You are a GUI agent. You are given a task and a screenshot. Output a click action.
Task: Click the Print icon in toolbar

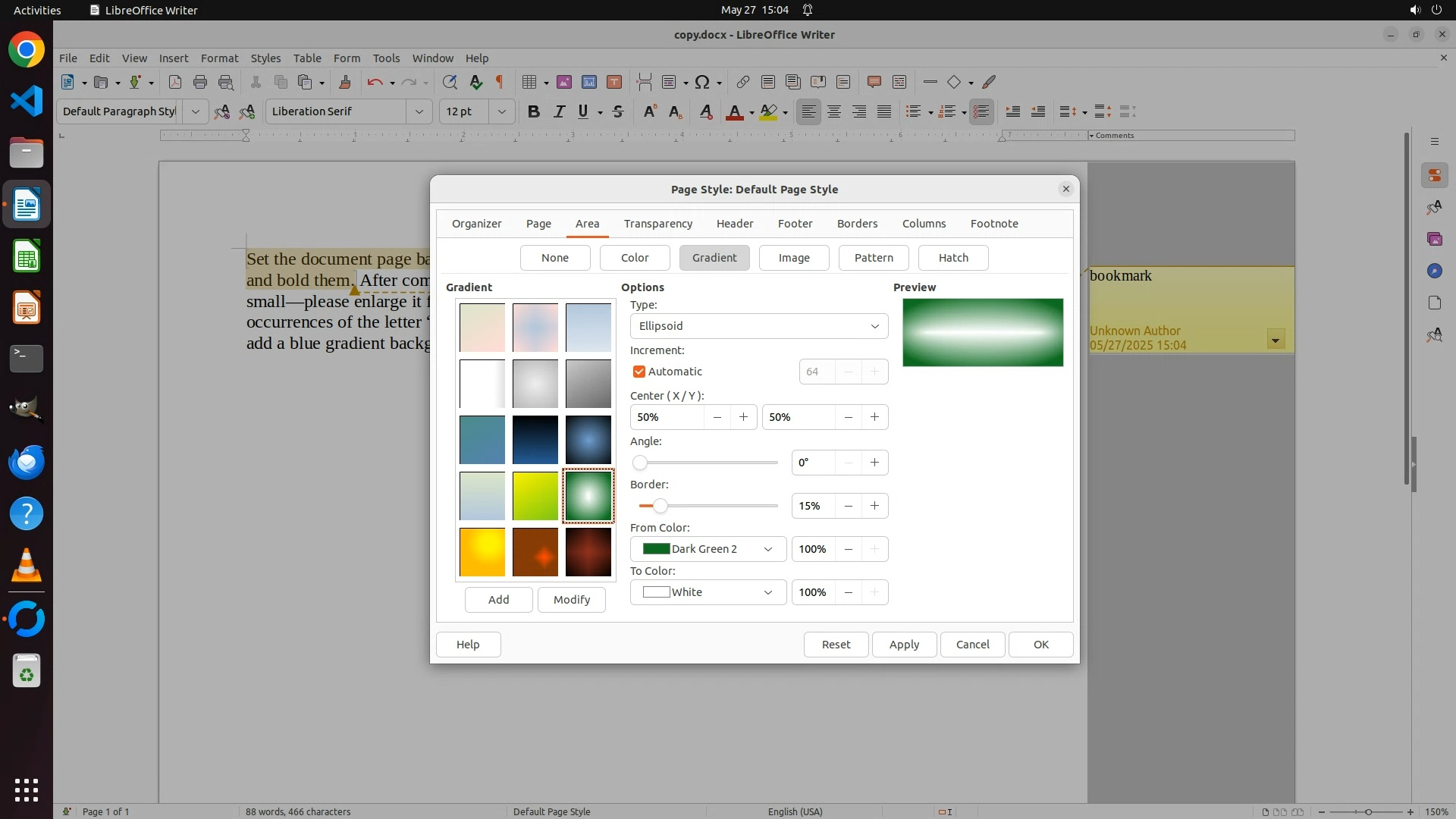(200, 82)
